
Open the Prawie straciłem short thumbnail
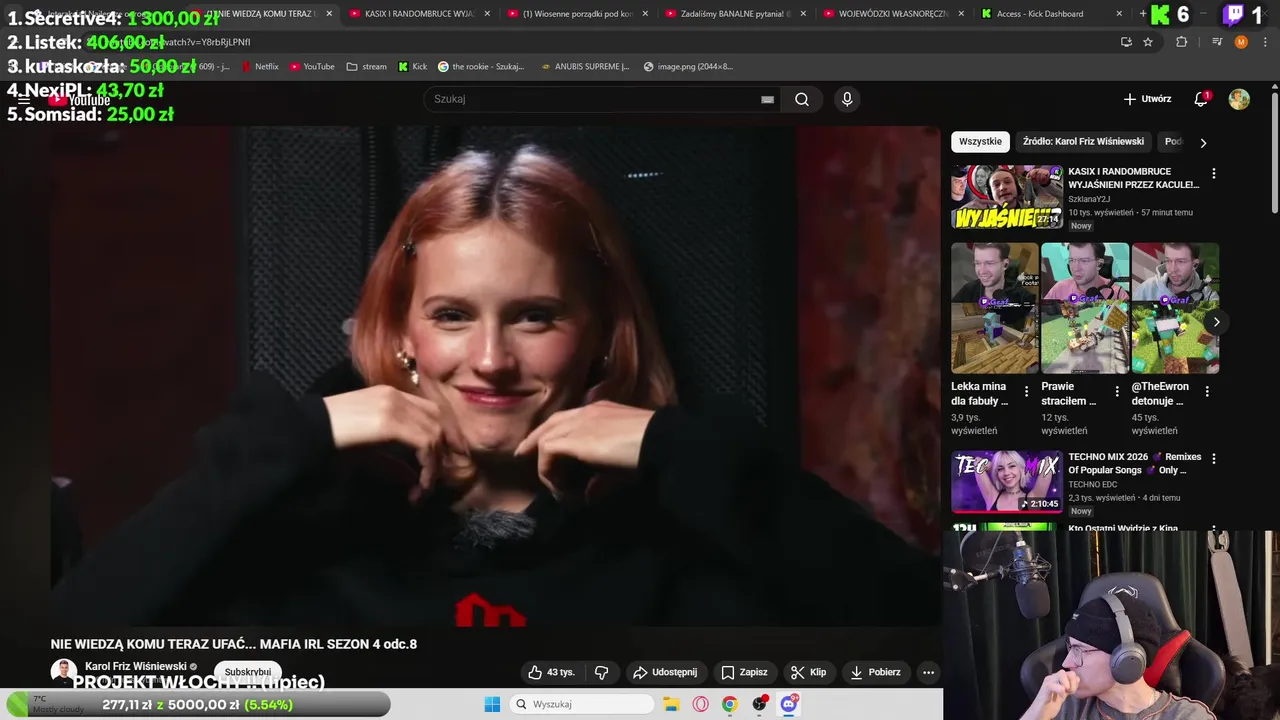coord(1085,308)
